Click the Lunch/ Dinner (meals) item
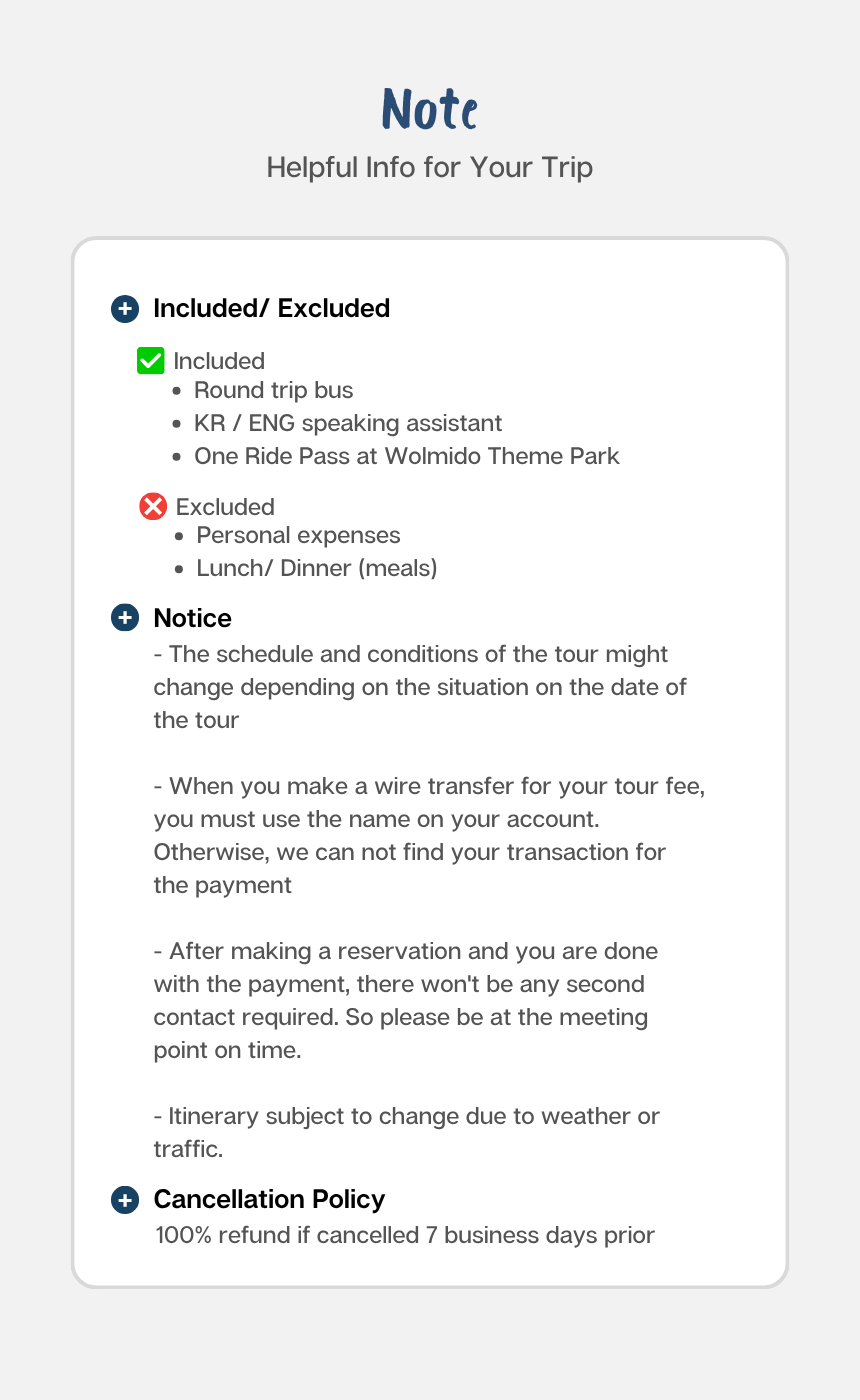 click(x=317, y=568)
